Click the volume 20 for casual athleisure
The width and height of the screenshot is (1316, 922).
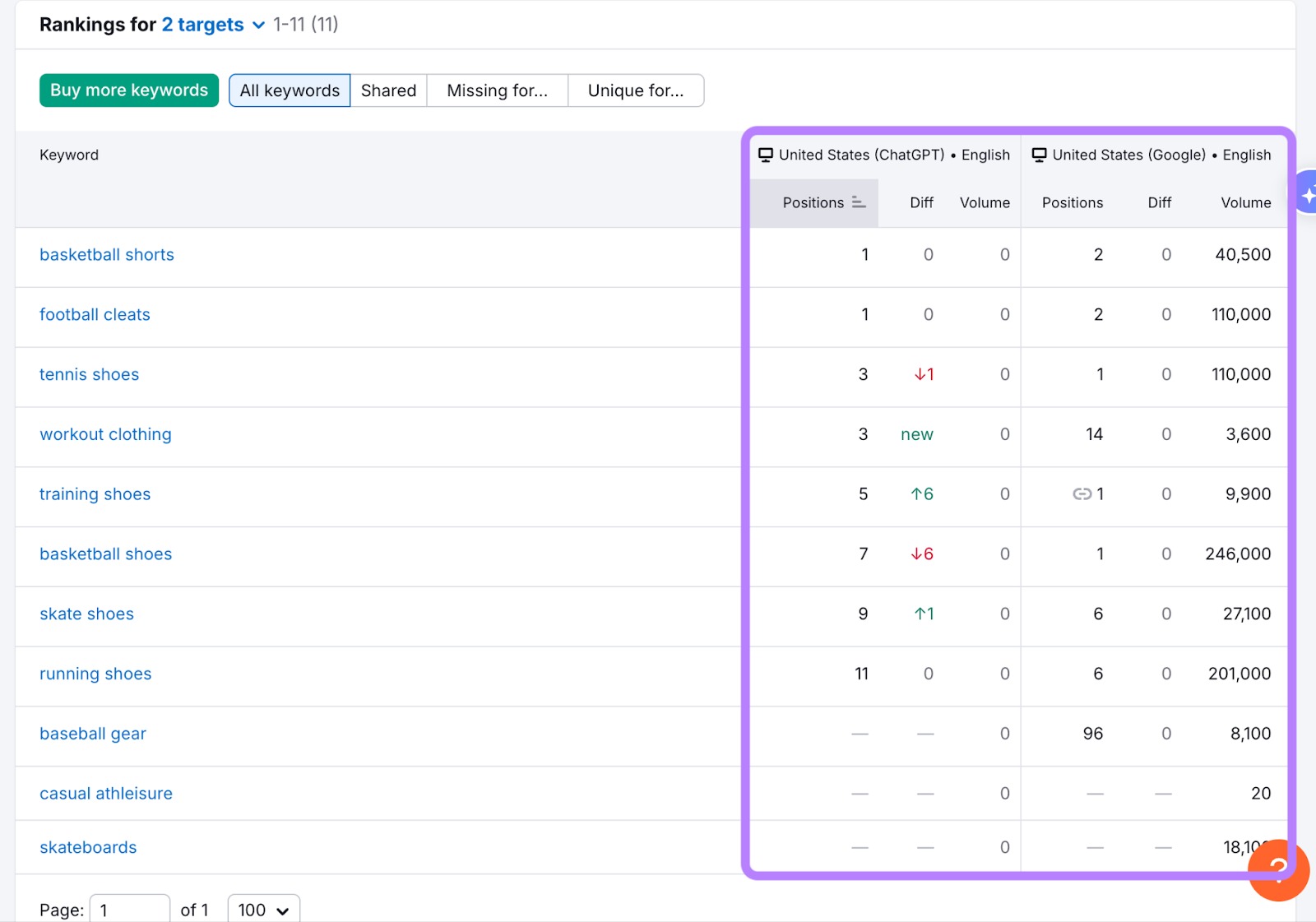1261,794
